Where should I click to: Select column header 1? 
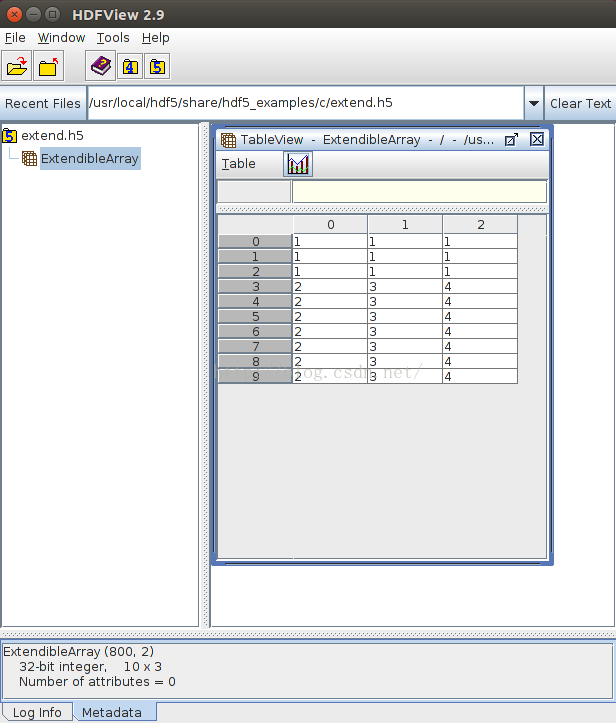point(405,225)
